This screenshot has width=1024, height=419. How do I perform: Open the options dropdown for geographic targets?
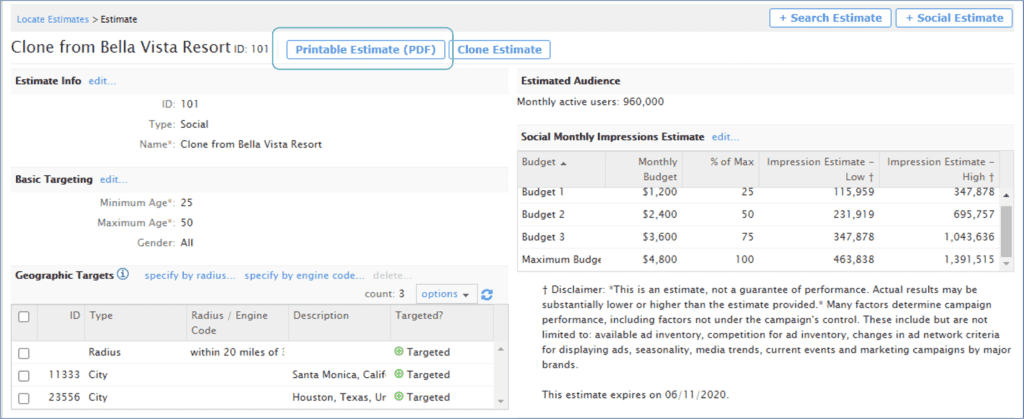(x=446, y=294)
